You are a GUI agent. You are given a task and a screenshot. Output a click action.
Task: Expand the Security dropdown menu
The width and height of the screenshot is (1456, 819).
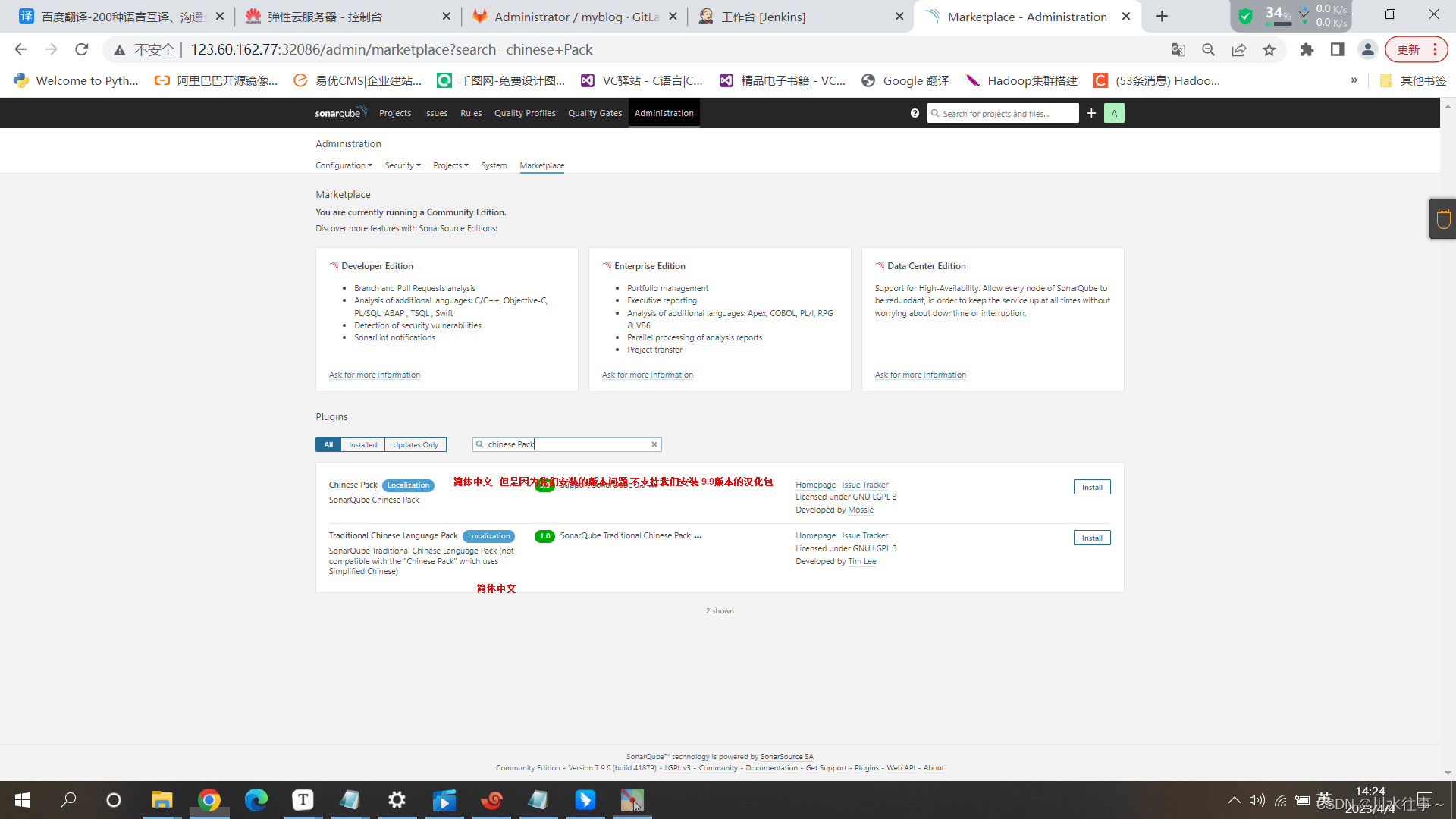(x=402, y=165)
